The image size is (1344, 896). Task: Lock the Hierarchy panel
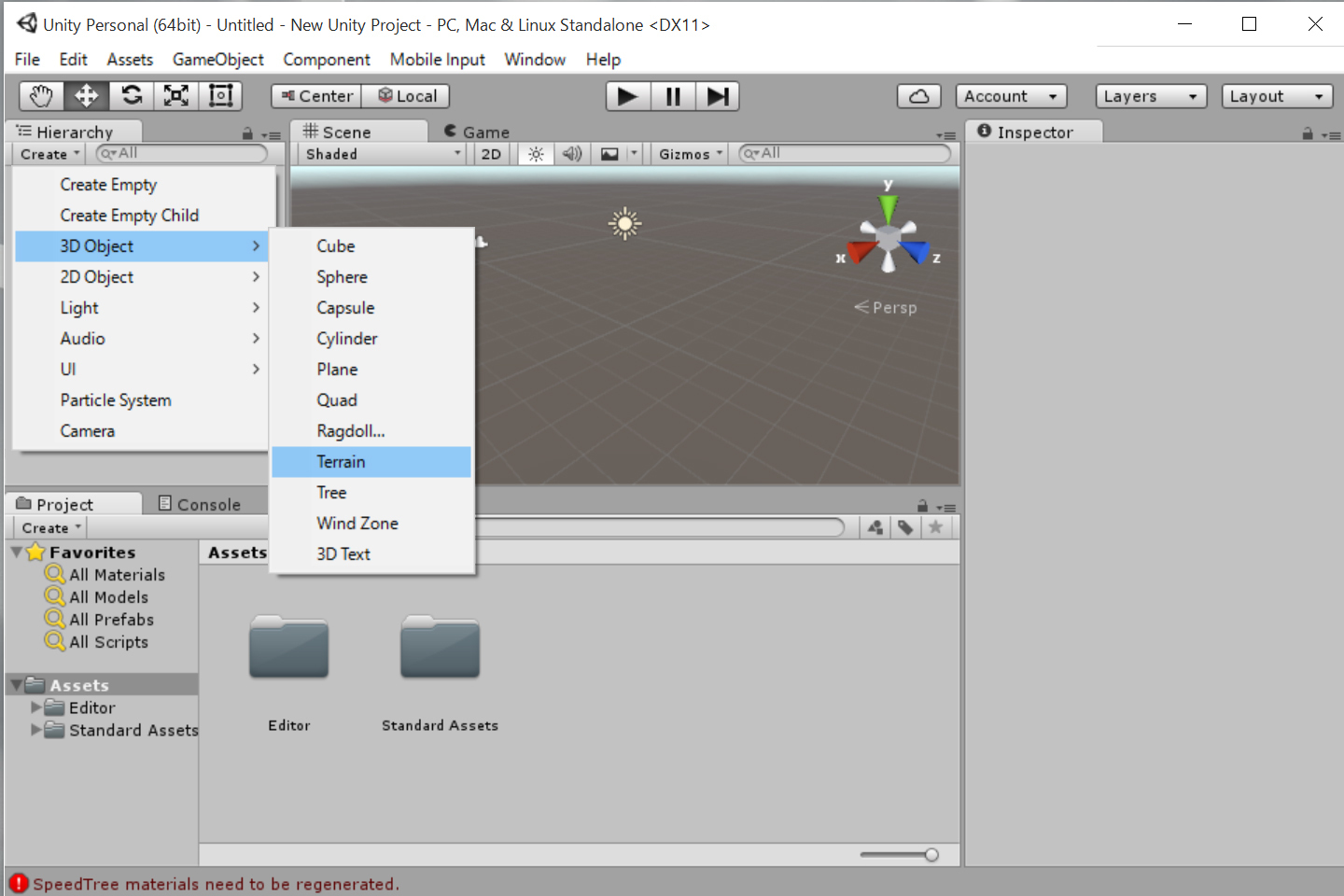point(247,134)
